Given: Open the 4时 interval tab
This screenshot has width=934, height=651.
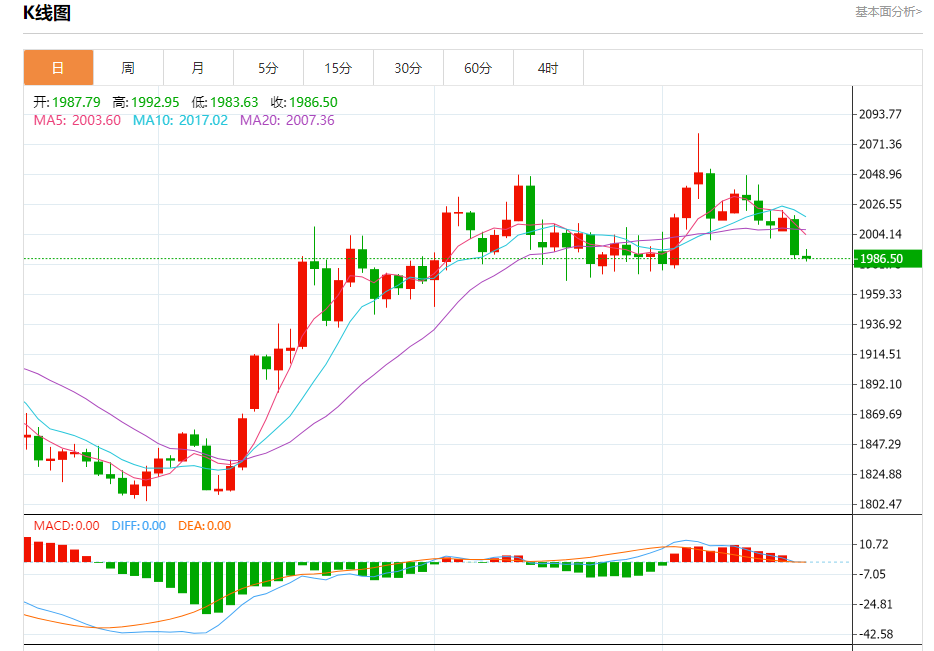Looking at the screenshot, I should [548, 68].
